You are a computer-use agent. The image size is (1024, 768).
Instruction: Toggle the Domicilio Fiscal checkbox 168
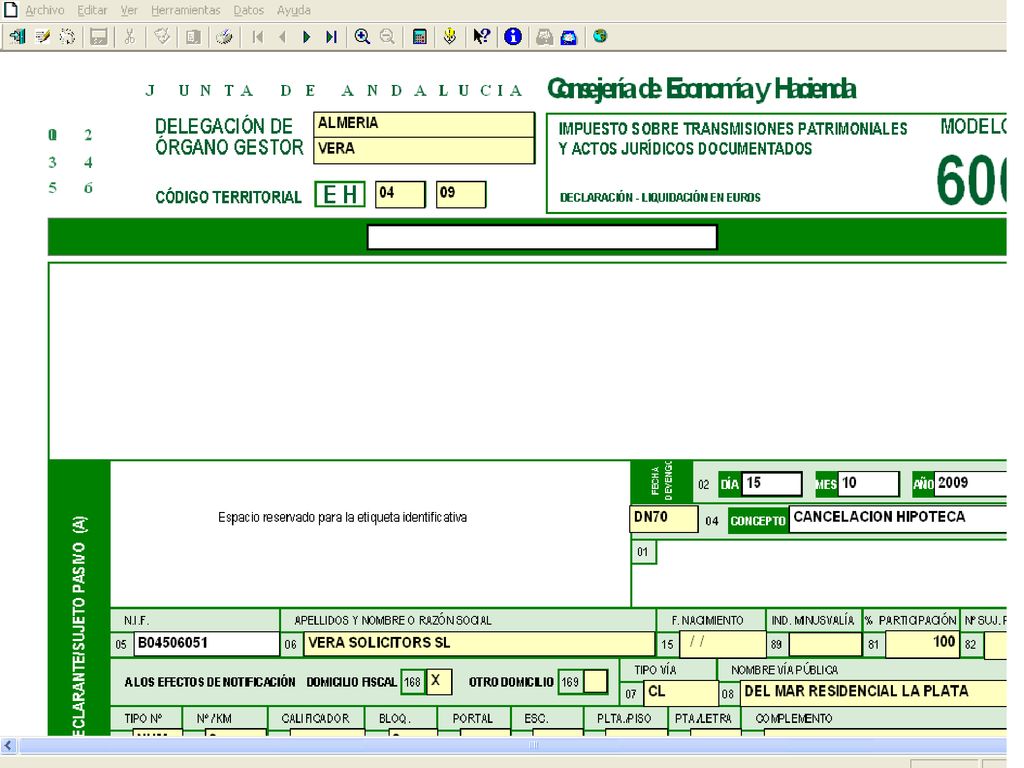tap(438, 682)
